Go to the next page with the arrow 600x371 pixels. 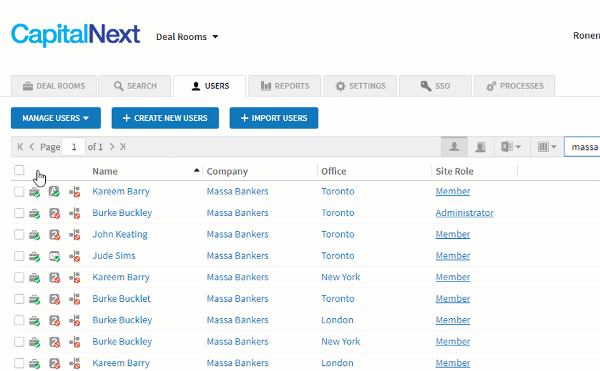click(x=112, y=146)
